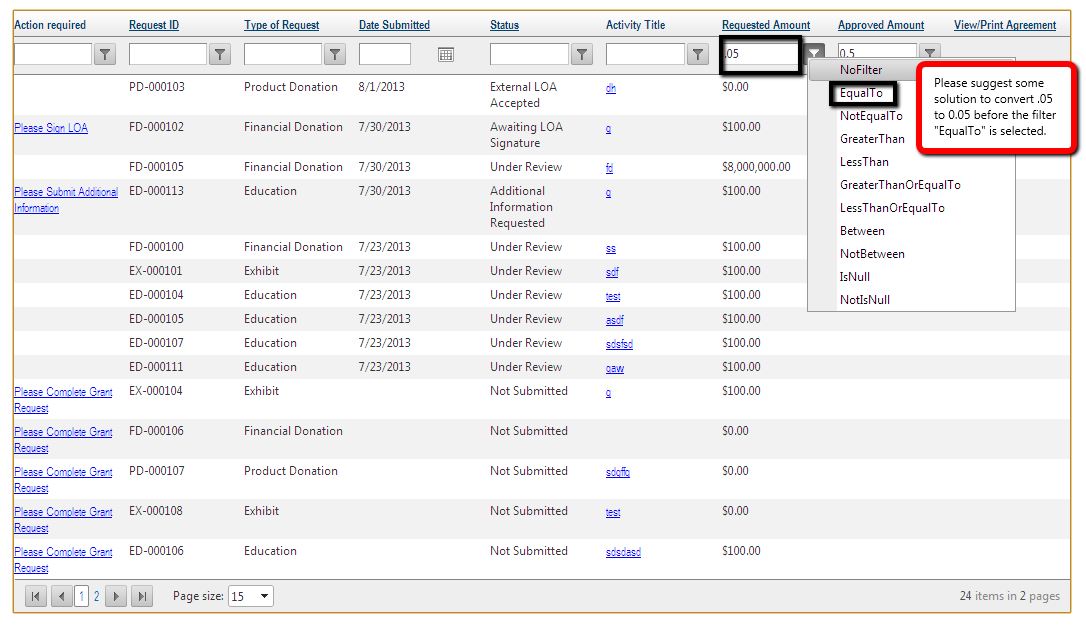Focus the Activity Title filter textbox

tap(645, 54)
